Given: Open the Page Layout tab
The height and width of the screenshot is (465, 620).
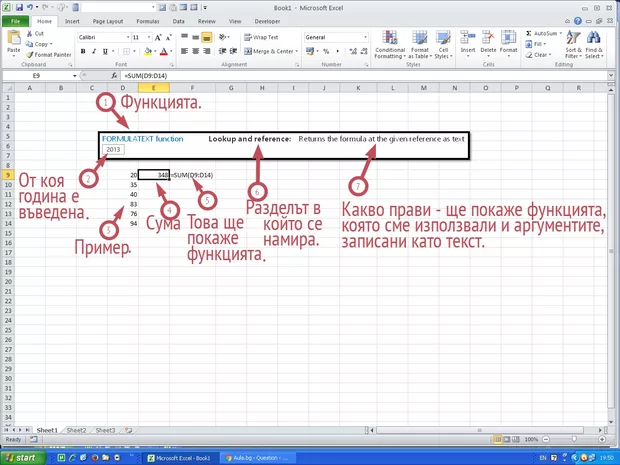Looking at the screenshot, I should tap(108, 20).
